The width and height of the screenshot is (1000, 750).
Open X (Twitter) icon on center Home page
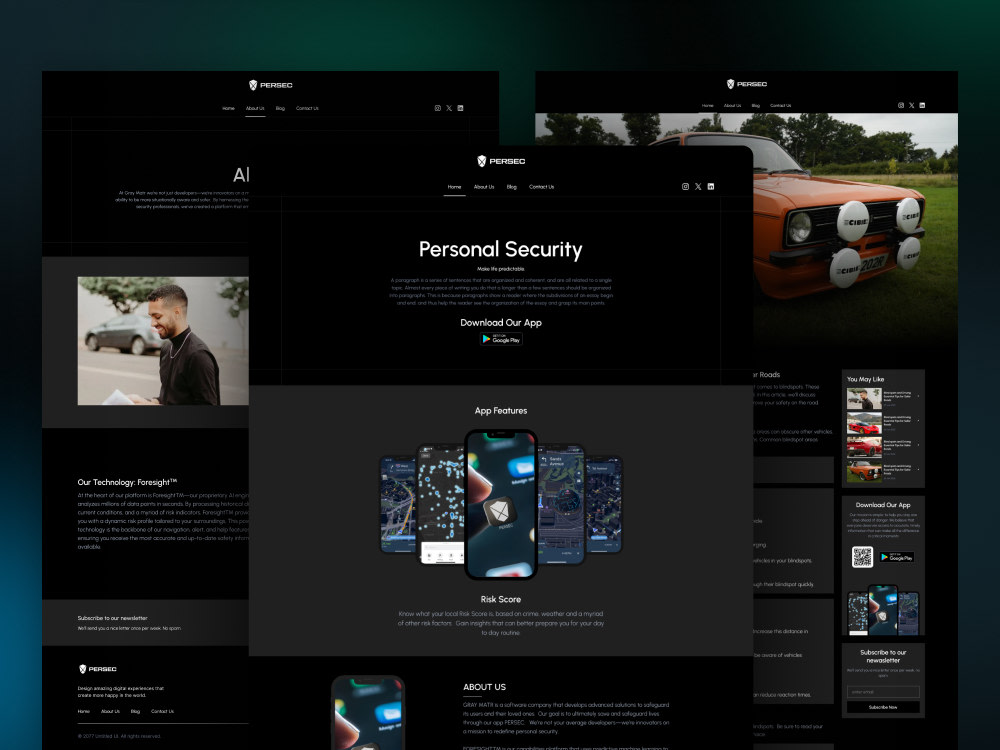(x=698, y=187)
